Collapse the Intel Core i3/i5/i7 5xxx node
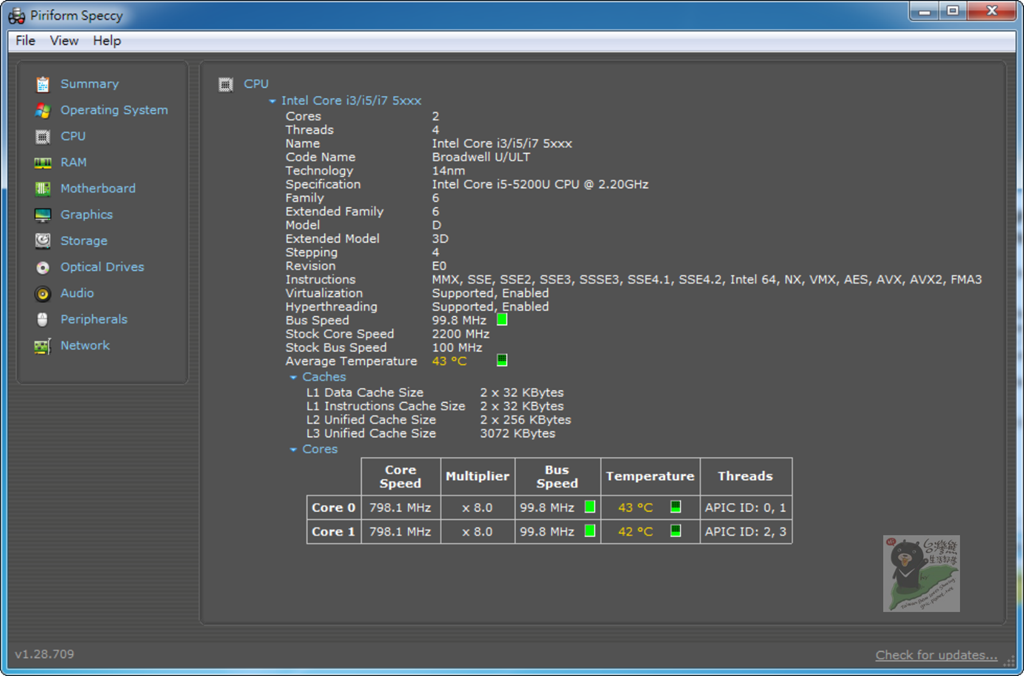Screen dimensions: 1024x676 click(x=272, y=101)
